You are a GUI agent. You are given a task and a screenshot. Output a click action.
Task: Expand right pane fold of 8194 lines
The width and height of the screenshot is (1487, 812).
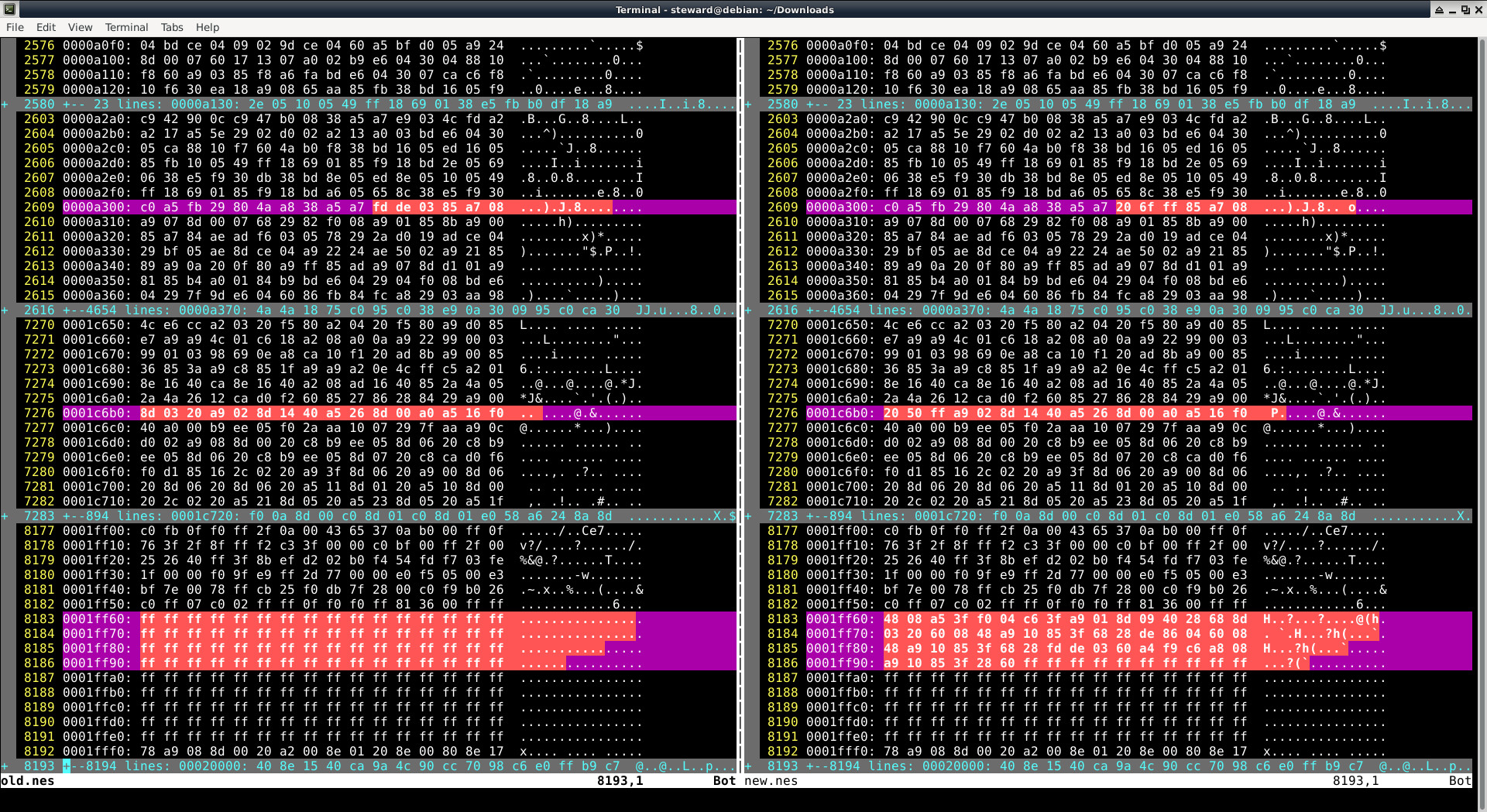tap(1108, 766)
